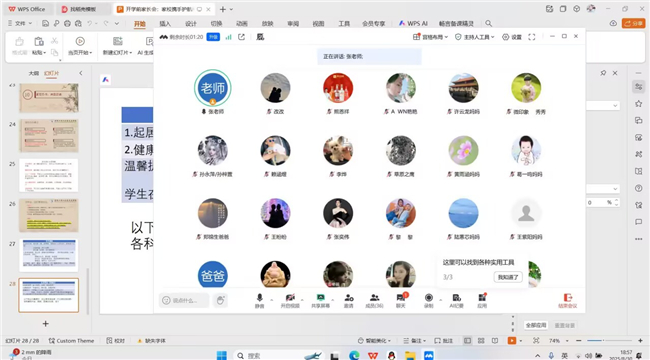
Task: Turn on video in the meeting toolbar
Action: [290, 300]
